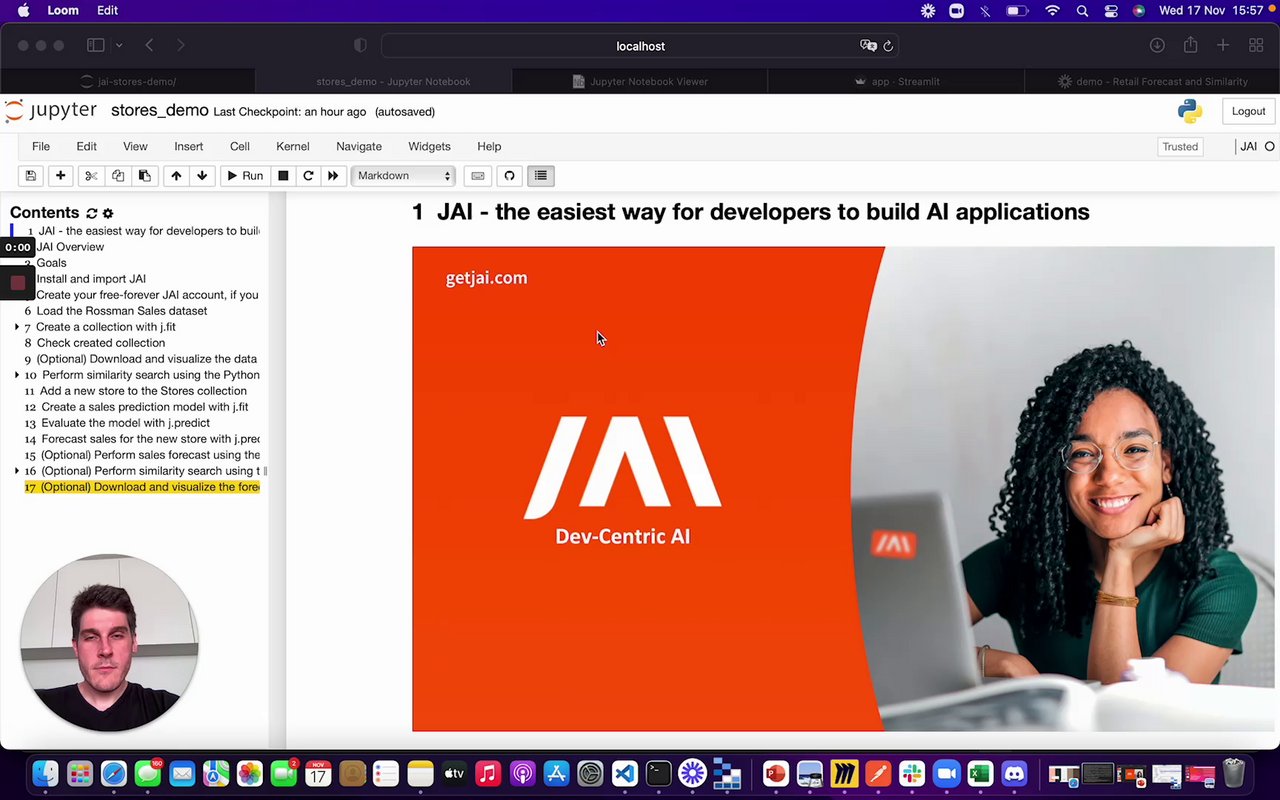Show Safari downloads icon
Screen dimensions: 1280x800
(x=1157, y=45)
